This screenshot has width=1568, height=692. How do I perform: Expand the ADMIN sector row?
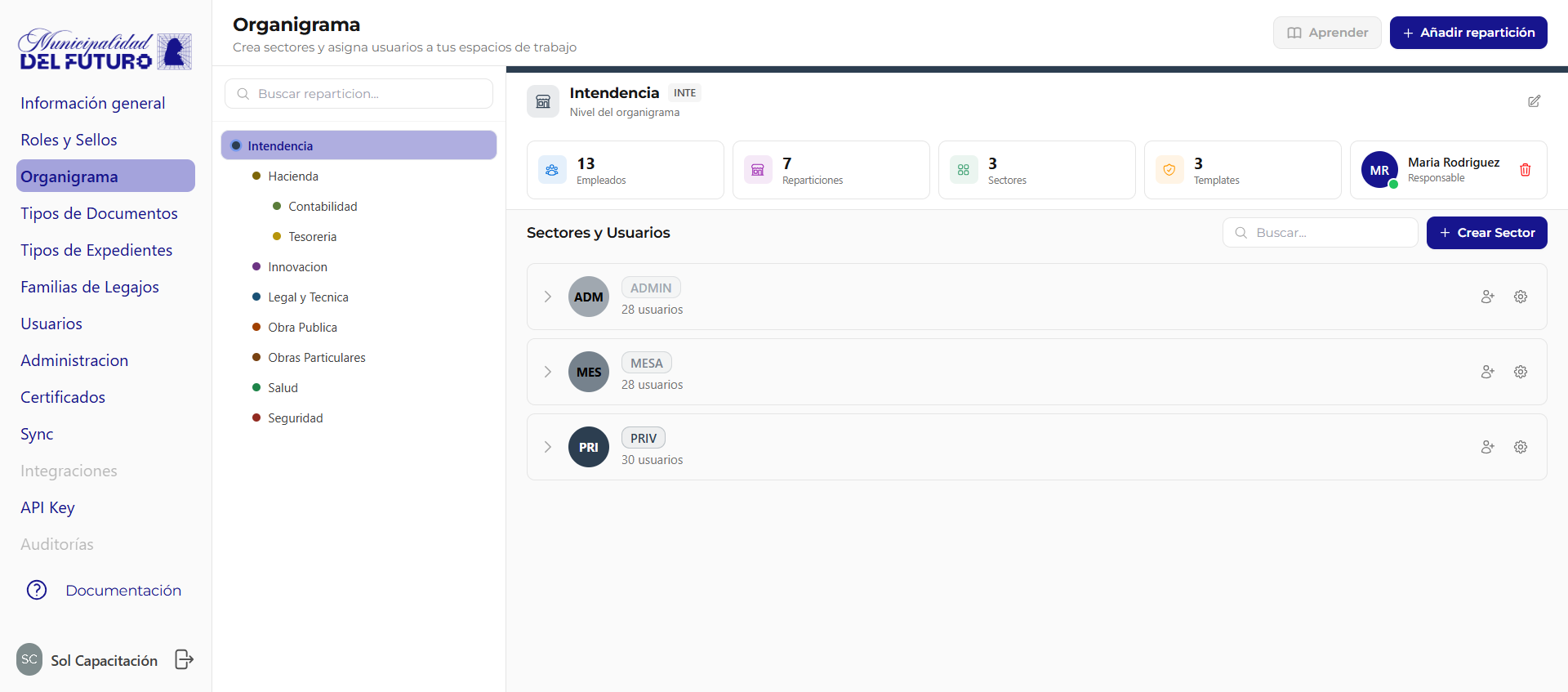[548, 297]
